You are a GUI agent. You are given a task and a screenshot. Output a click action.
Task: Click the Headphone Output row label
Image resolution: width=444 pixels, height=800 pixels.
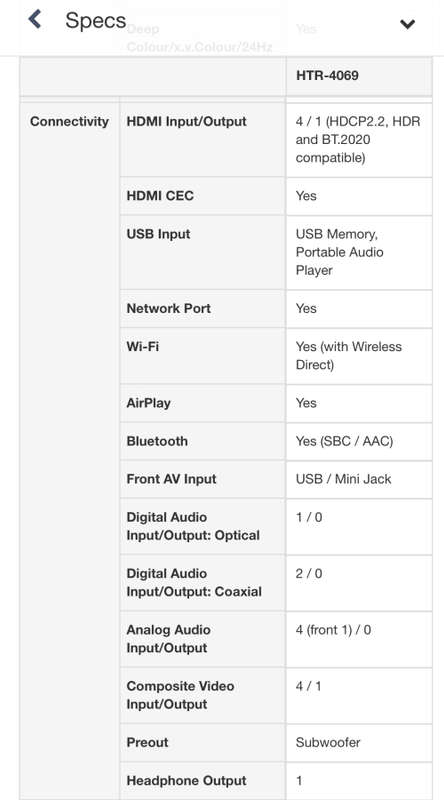click(x=186, y=781)
